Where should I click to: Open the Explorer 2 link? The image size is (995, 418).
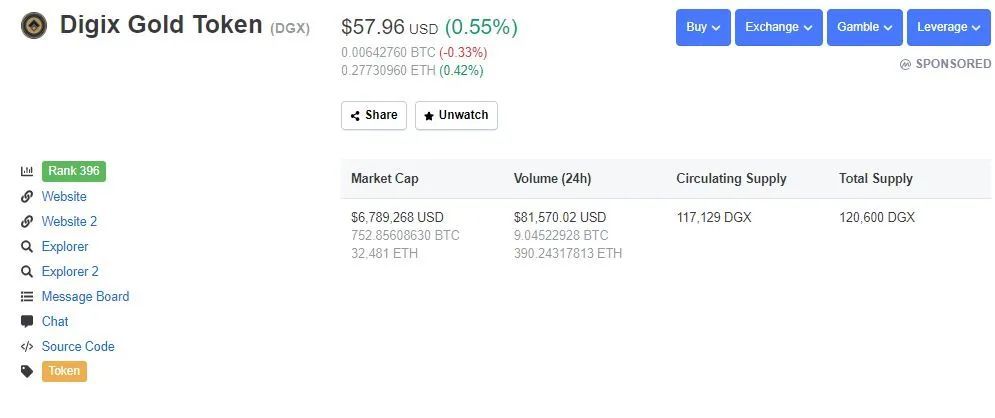70,272
